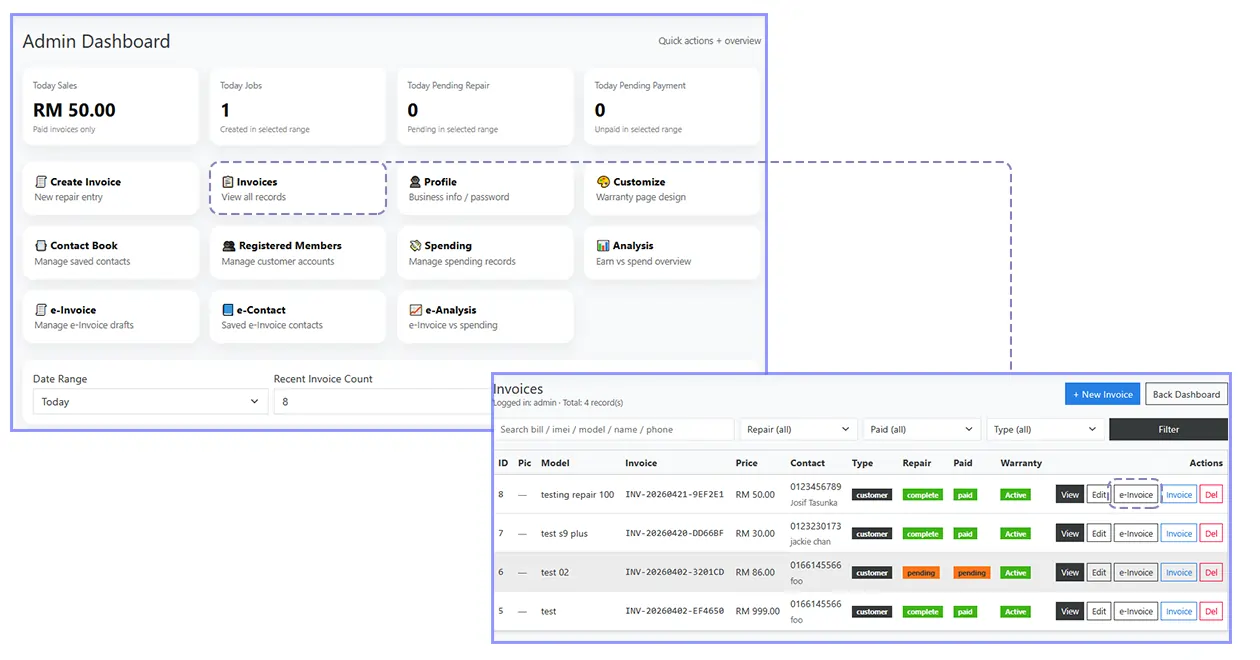Open the Profile settings icon
Screen dimensions: 1260x660
click(413, 182)
